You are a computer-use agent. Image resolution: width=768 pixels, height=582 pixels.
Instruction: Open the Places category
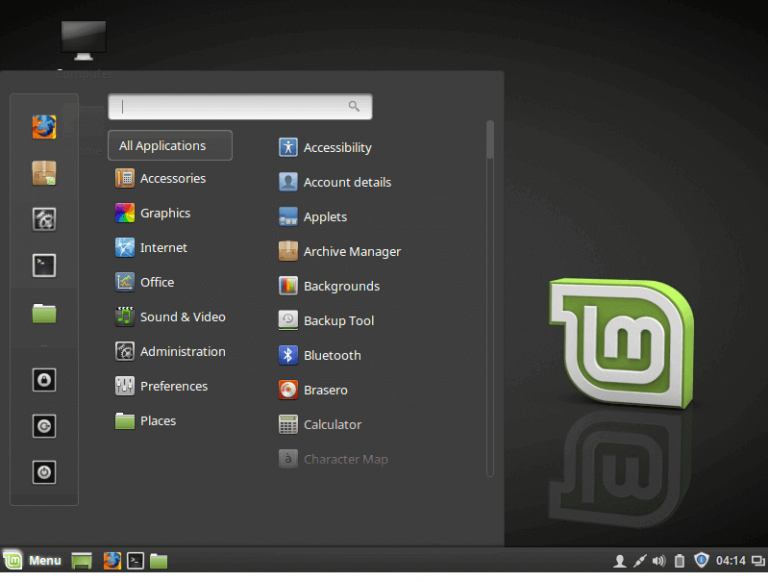click(x=145, y=421)
